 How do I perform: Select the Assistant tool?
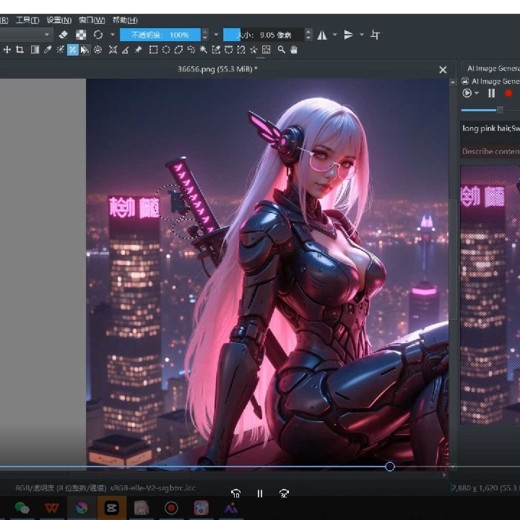pyautogui.click(x=113, y=50)
